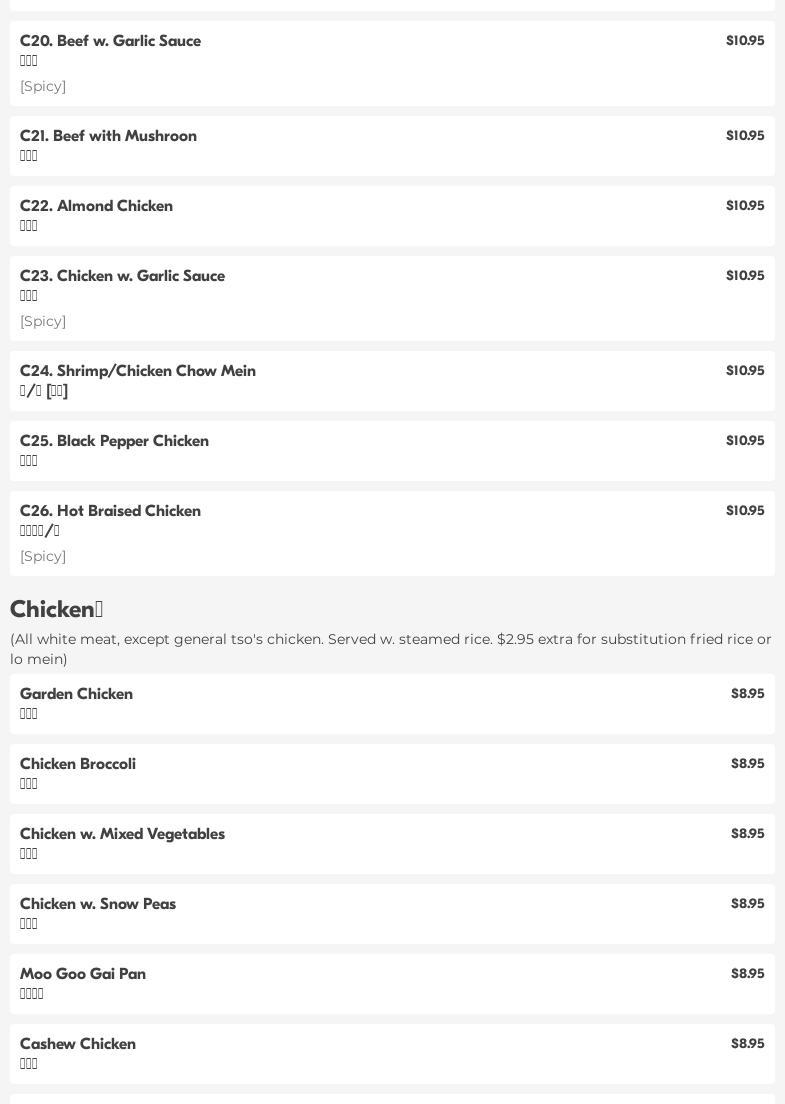Choose Chicken Broccoli

pyautogui.click(x=78, y=764)
